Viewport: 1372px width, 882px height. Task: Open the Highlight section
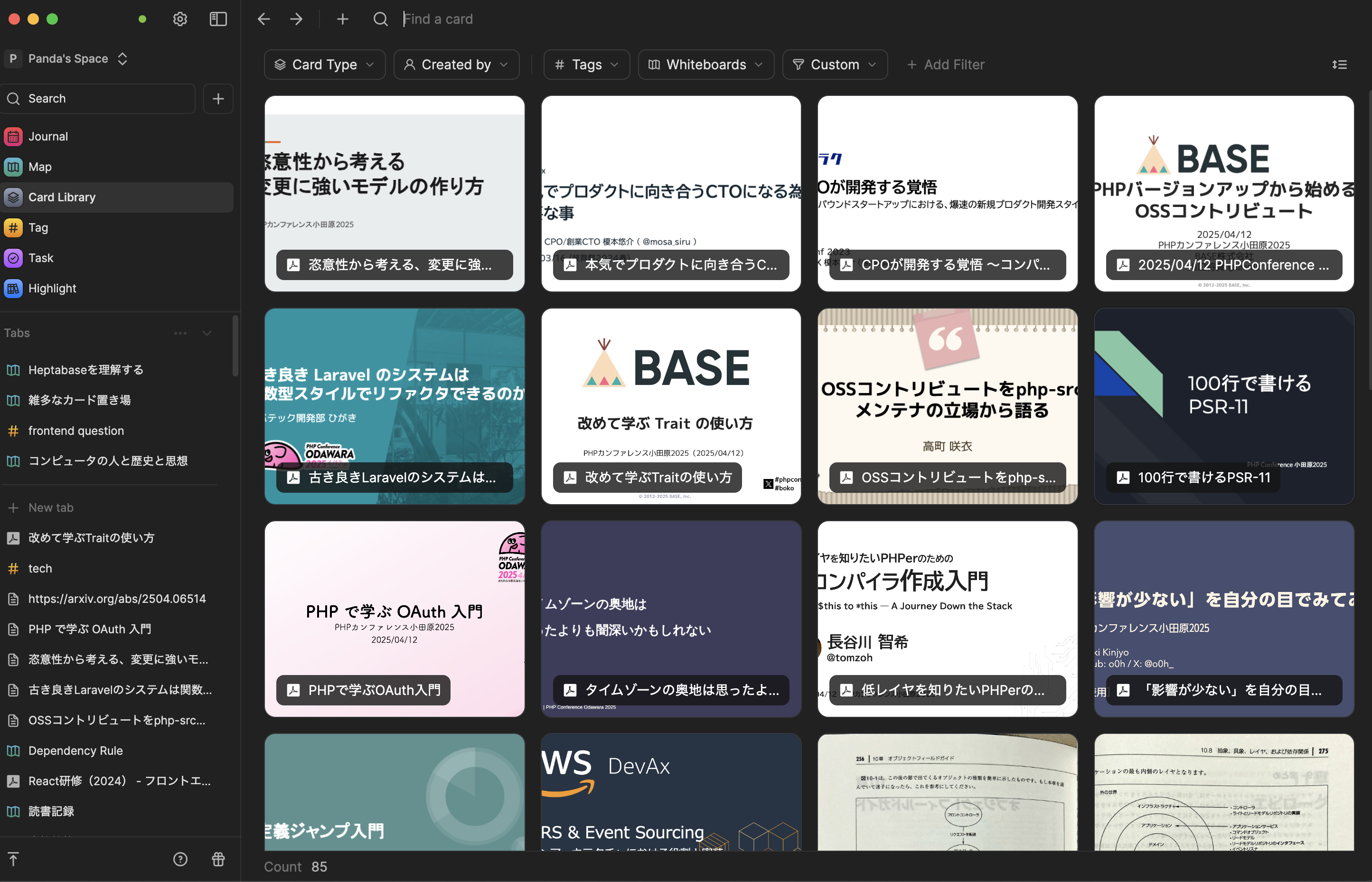coord(53,288)
